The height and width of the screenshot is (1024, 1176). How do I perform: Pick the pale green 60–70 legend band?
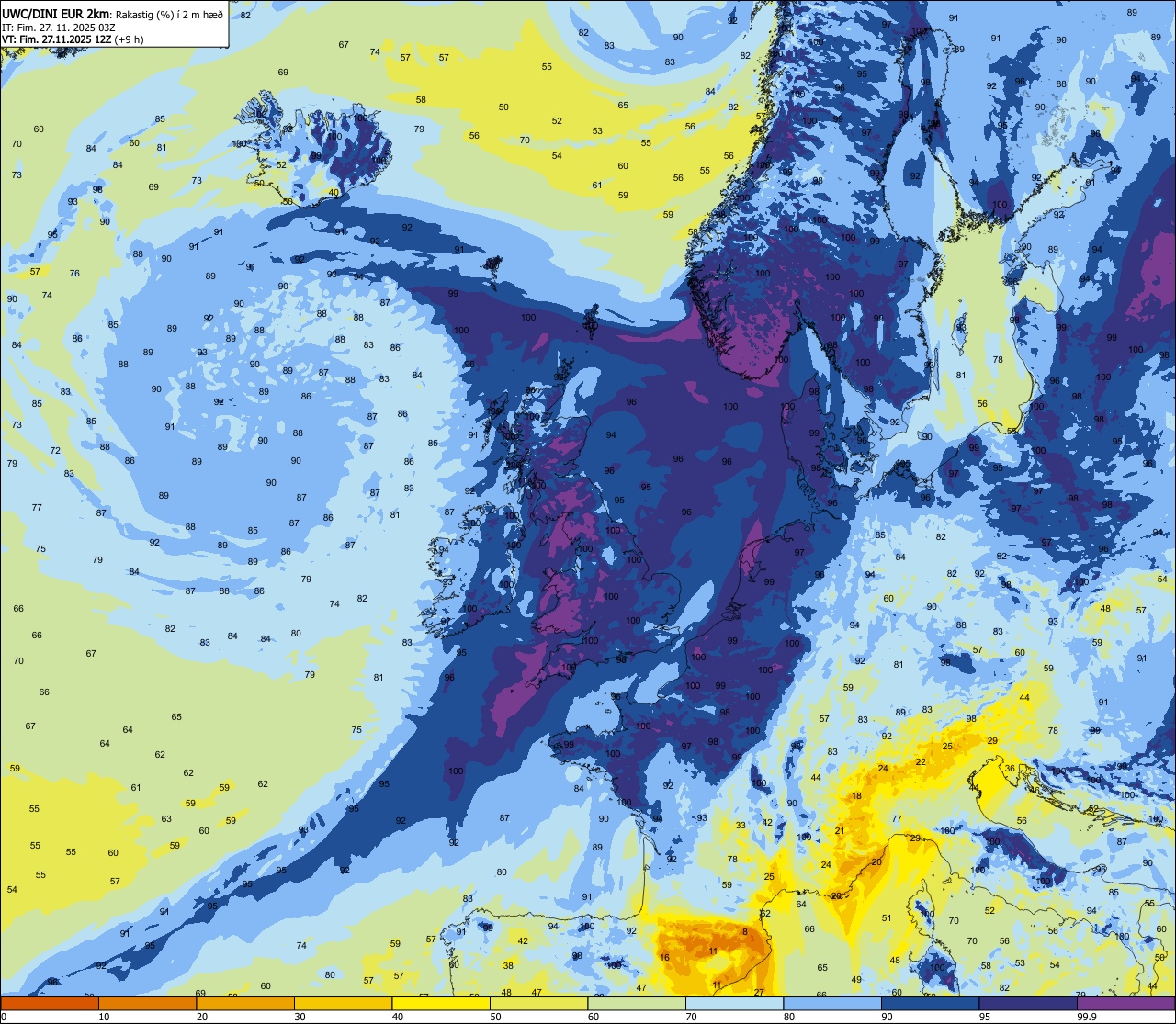637,1003
